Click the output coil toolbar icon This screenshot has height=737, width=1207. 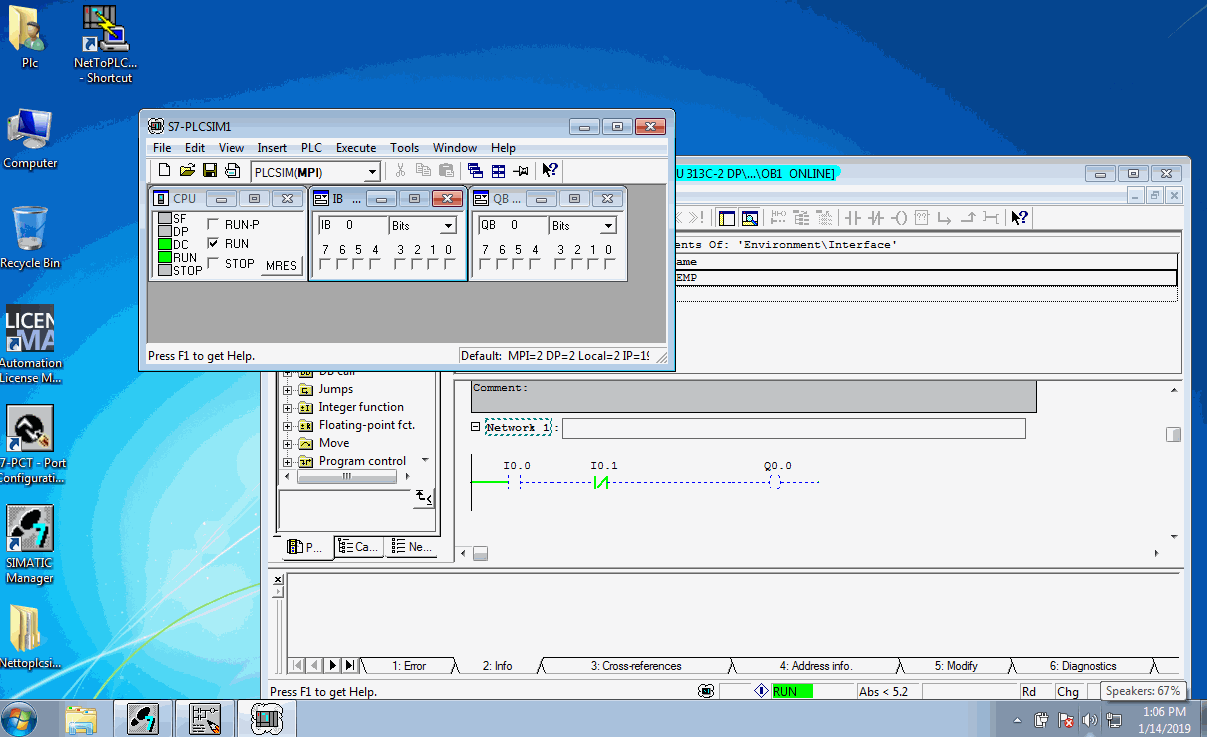coord(900,218)
